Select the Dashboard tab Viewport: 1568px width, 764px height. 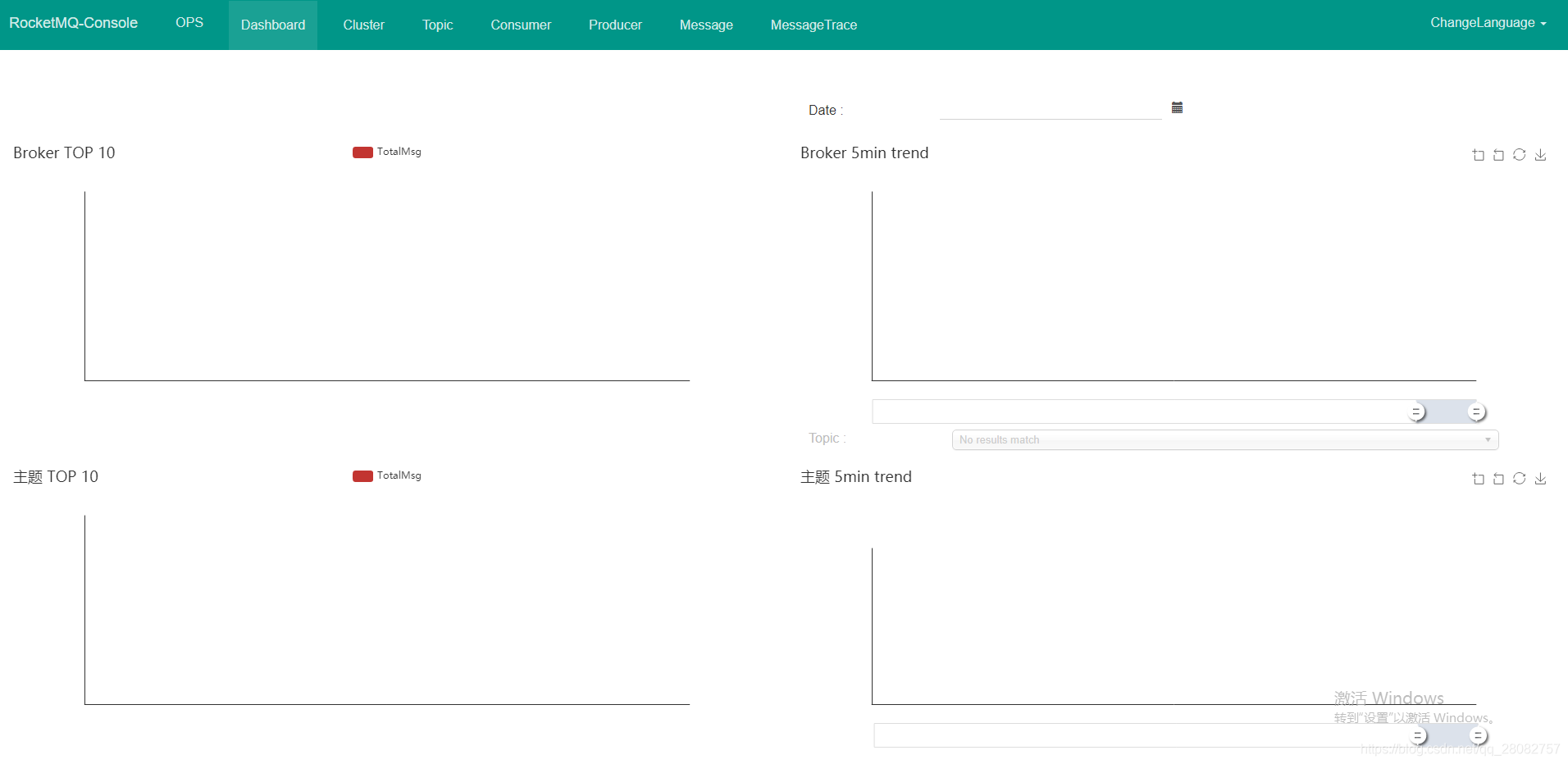tap(273, 25)
